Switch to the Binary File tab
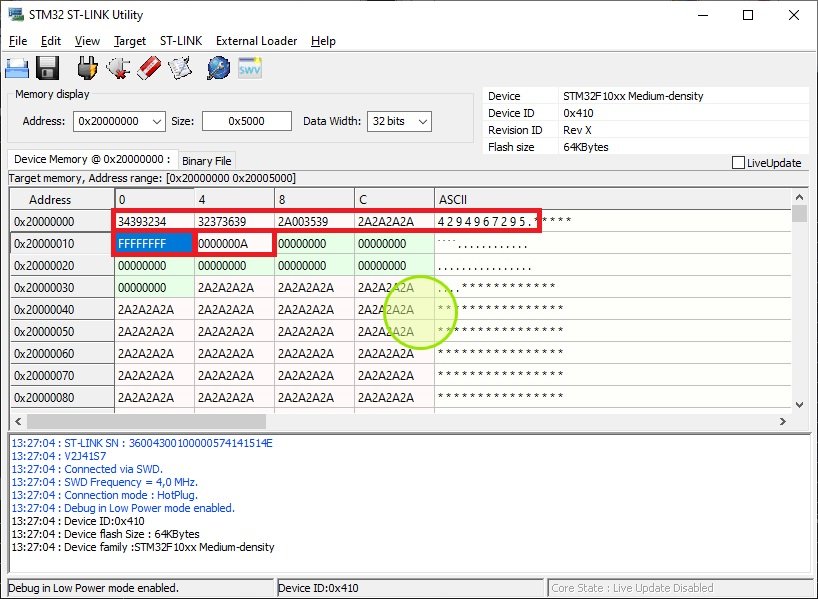Image resolution: width=818 pixels, height=599 pixels. pos(207,161)
